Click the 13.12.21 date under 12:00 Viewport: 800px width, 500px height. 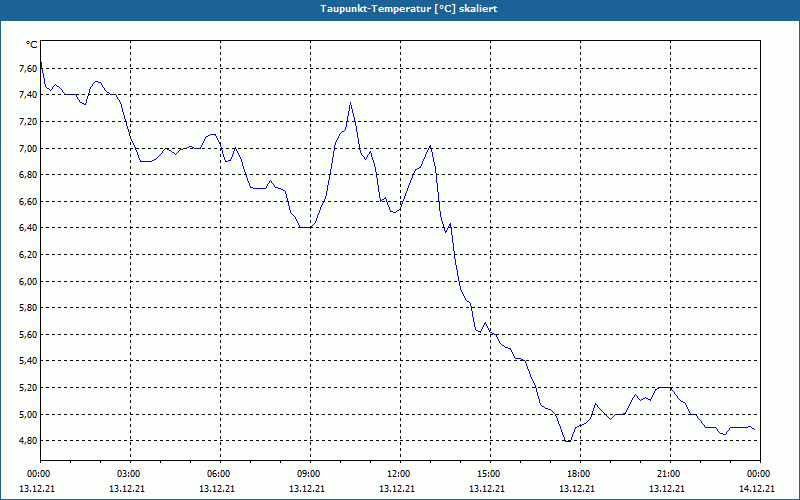point(397,488)
